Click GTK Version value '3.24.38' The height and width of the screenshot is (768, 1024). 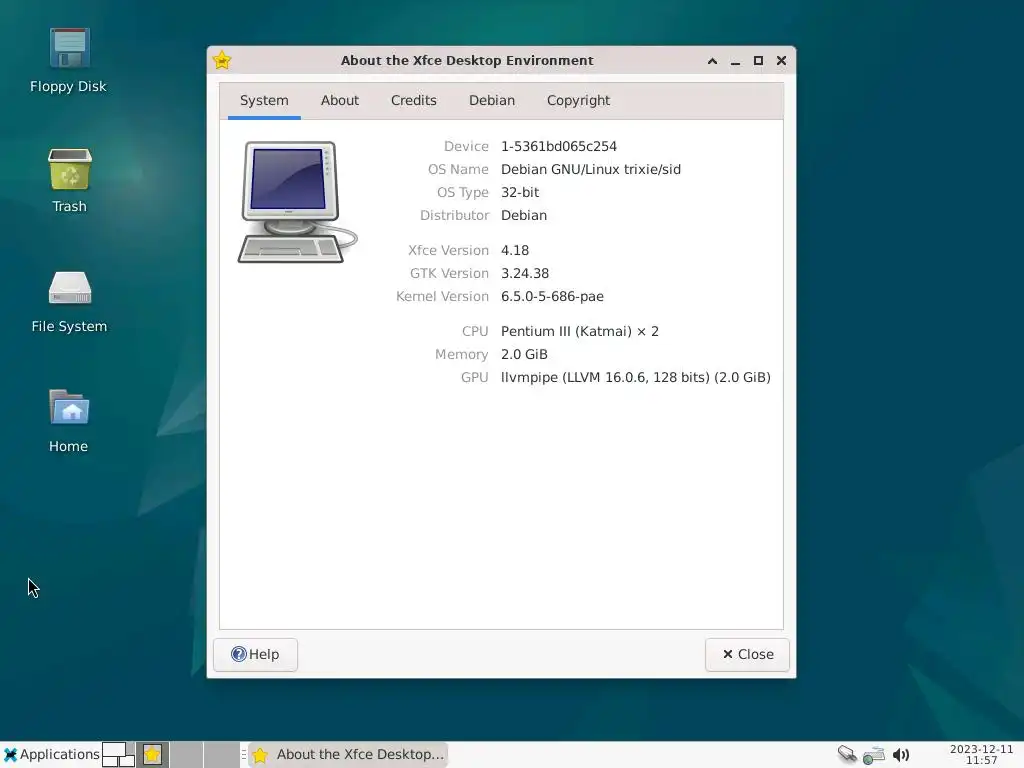coord(524,273)
